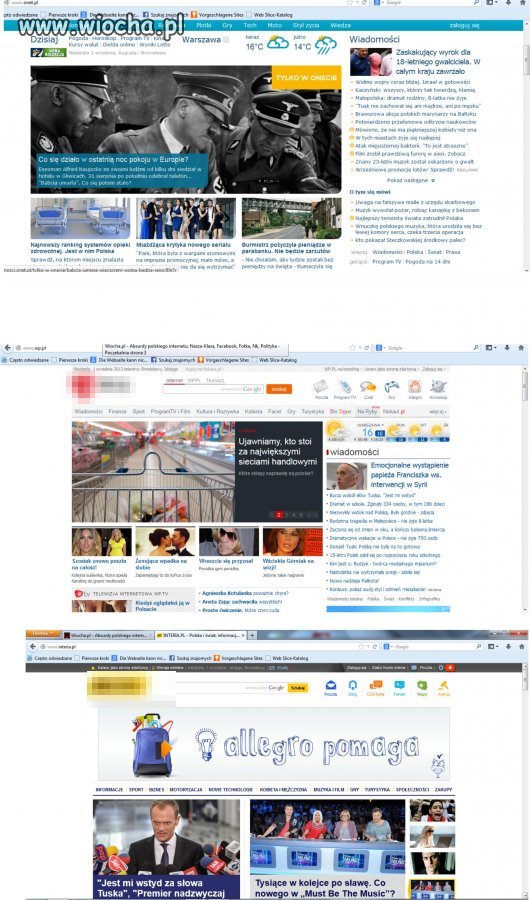Expand "Pokaż następne" under Onet Wiadomości

(x=407, y=180)
